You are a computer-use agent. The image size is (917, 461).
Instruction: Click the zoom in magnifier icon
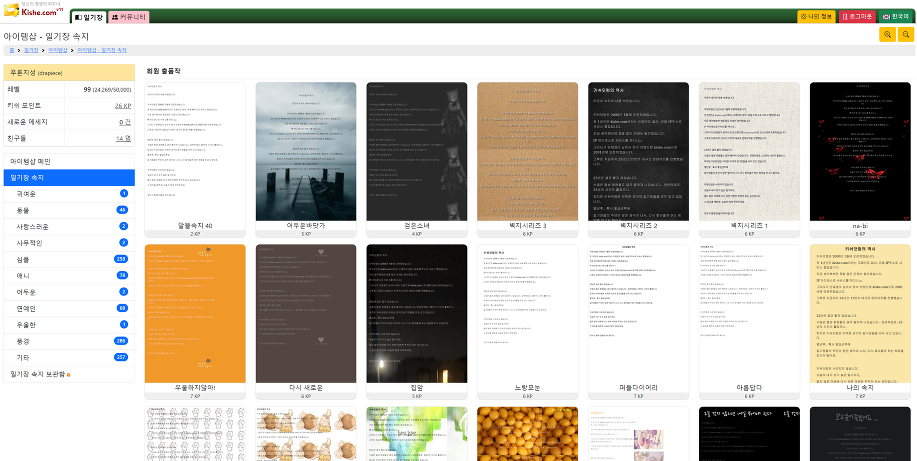coord(887,35)
